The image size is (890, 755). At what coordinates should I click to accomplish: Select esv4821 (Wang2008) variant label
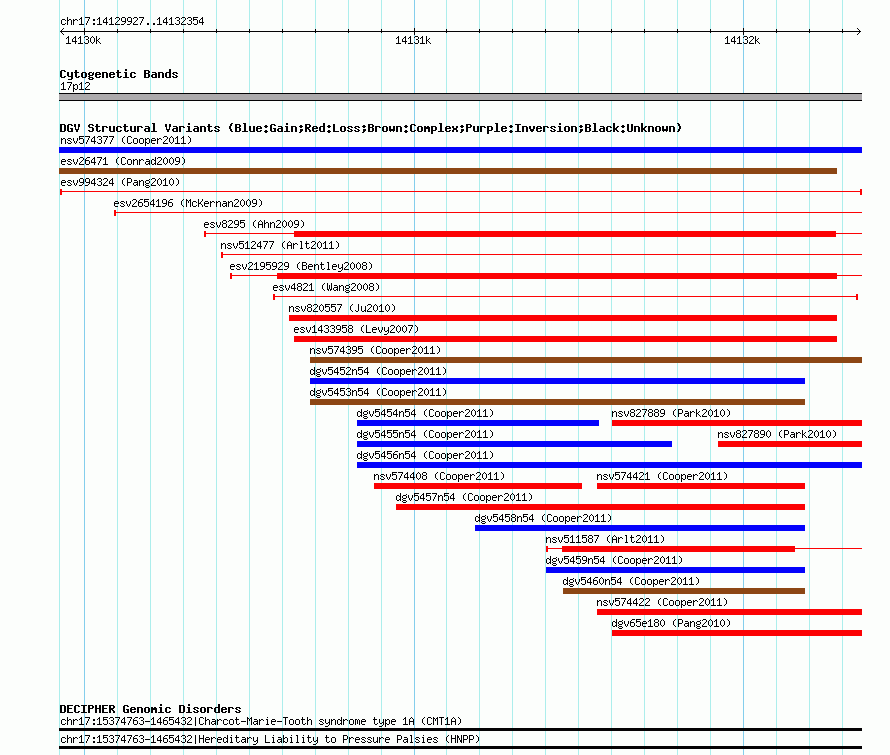[x=326, y=287]
